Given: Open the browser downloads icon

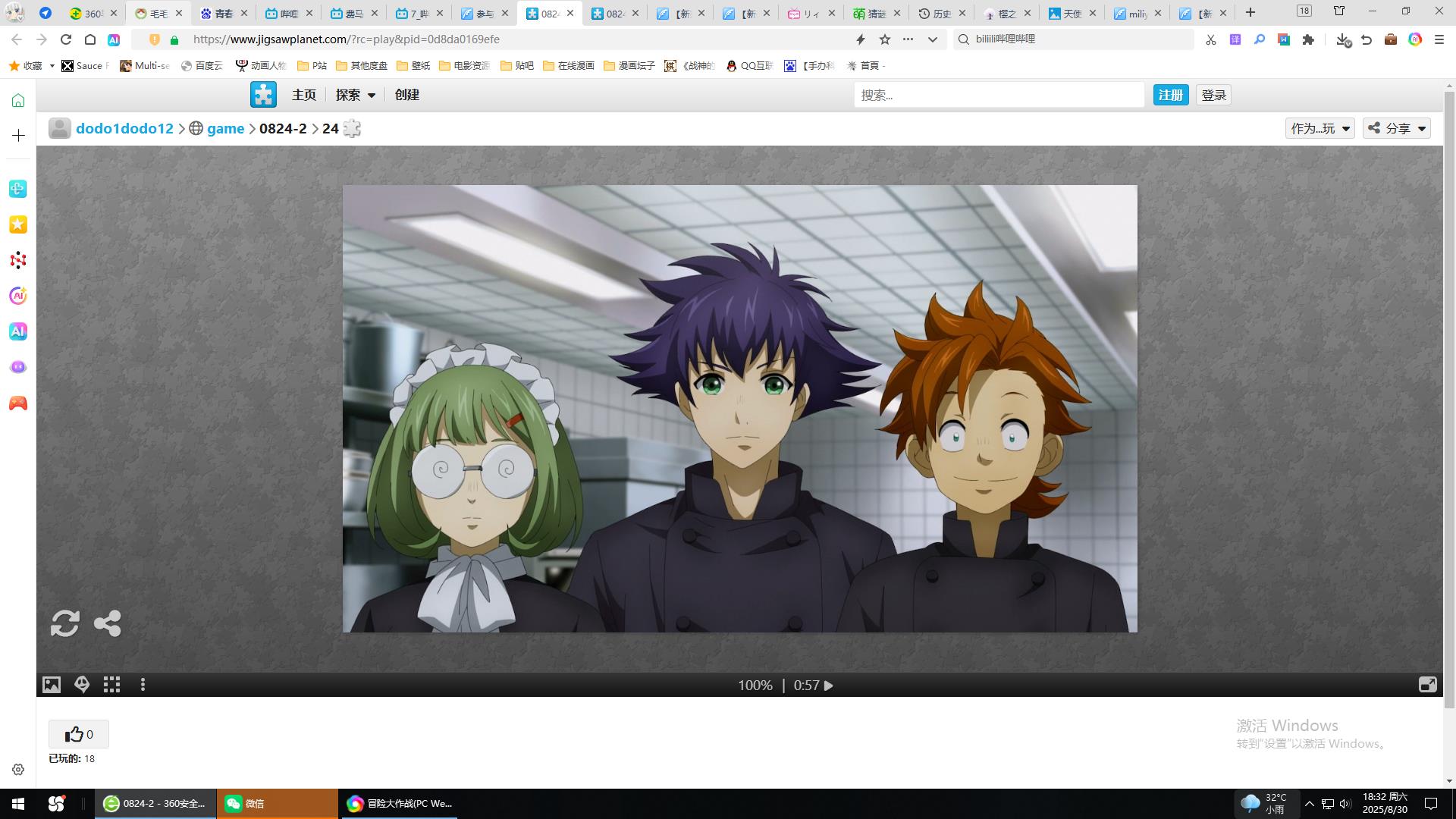Looking at the screenshot, I should [x=1342, y=39].
